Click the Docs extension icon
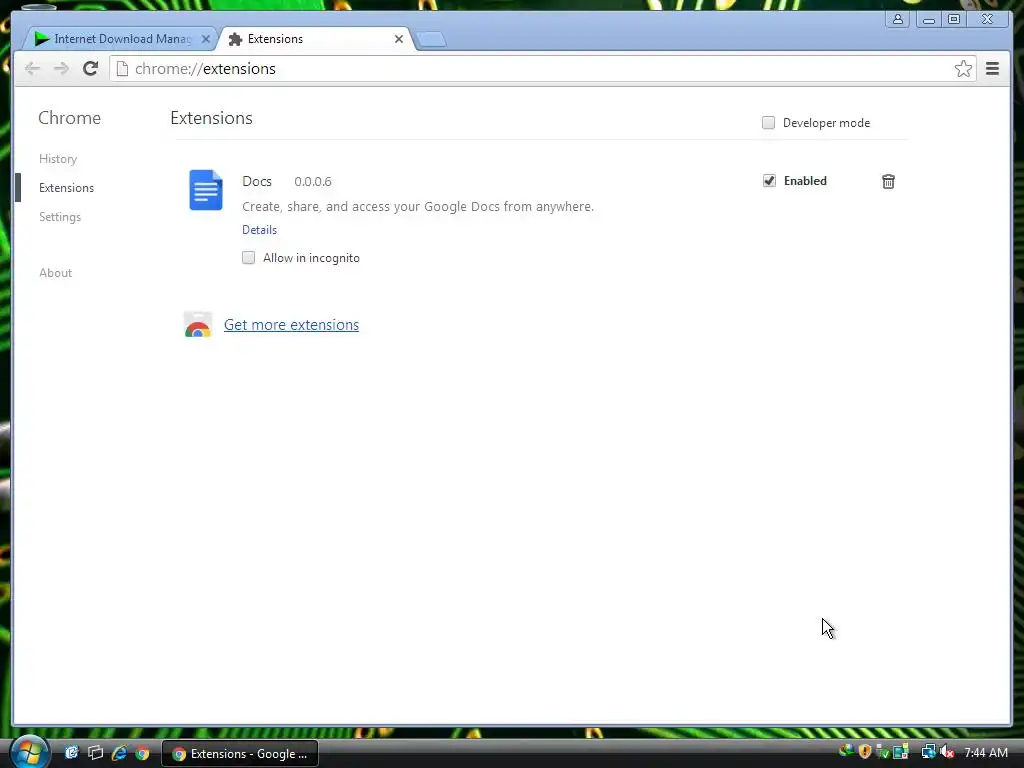The image size is (1024, 768). [x=206, y=190]
